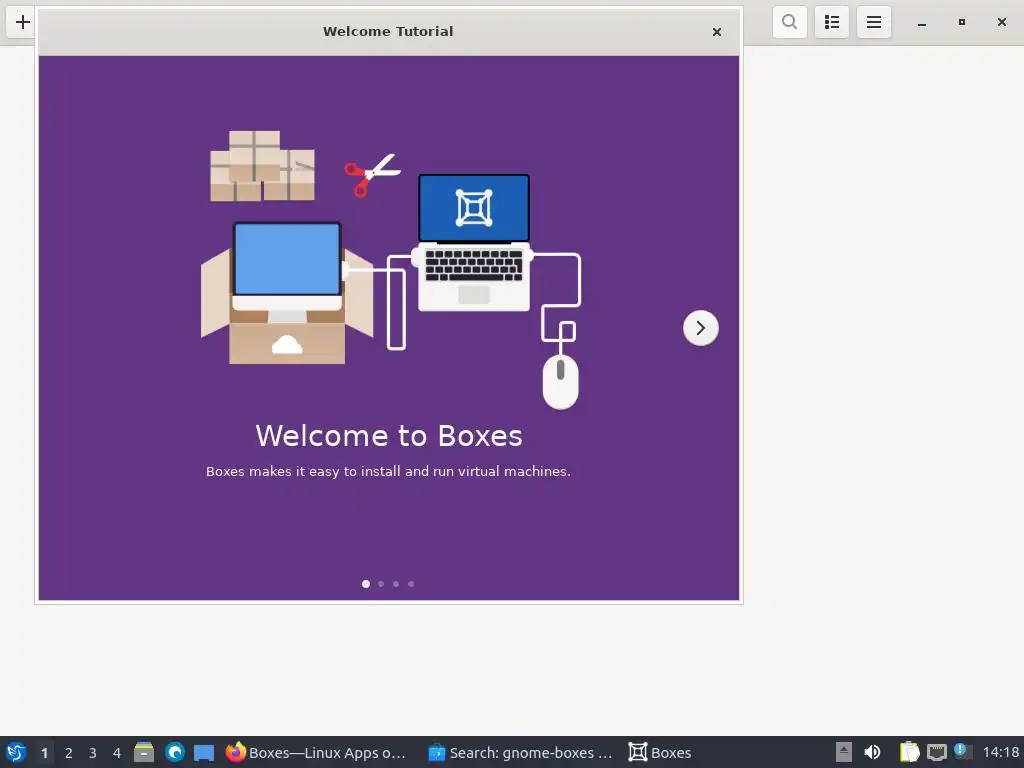Click the 14:18 clock

1000,752
